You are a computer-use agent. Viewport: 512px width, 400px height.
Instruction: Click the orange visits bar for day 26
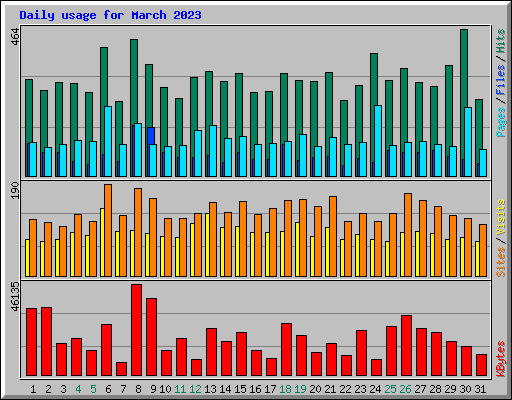[x=408, y=235]
